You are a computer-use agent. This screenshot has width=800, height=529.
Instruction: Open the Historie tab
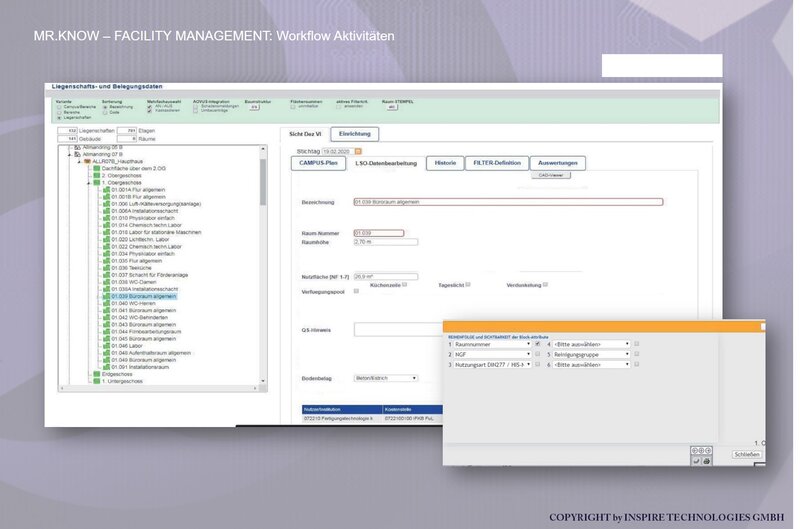[445, 163]
